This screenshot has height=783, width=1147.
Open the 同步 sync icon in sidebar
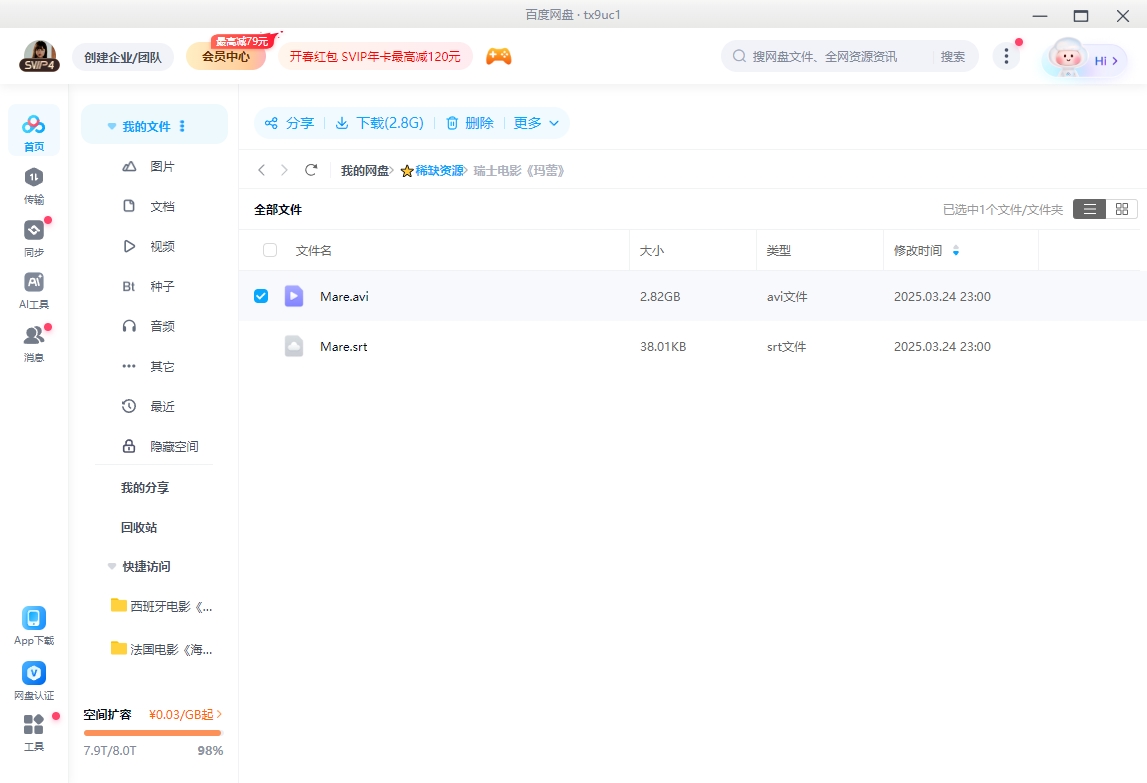tap(34, 237)
